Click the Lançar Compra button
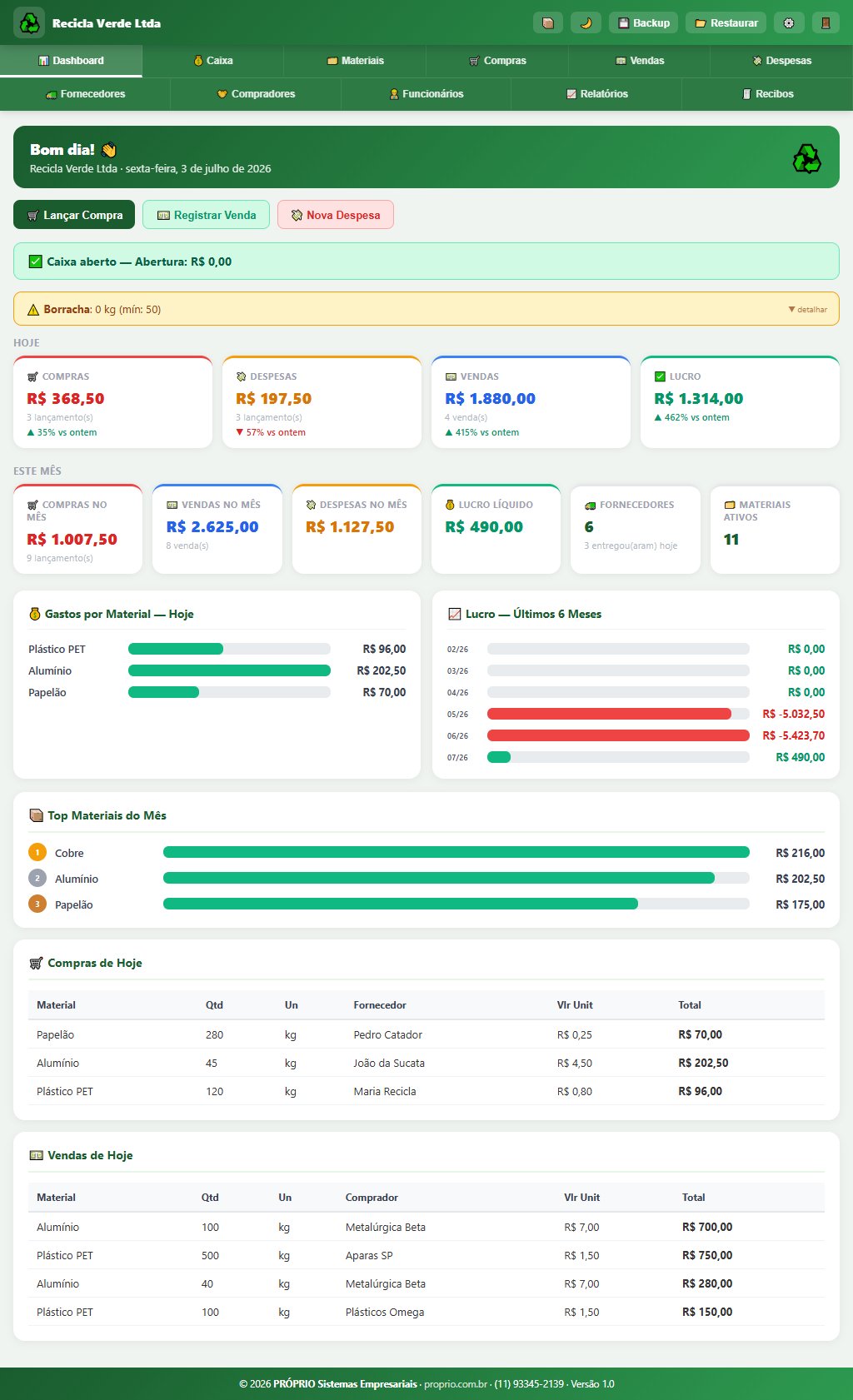This screenshot has height=1400, width=853. click(x=74, y=215)
